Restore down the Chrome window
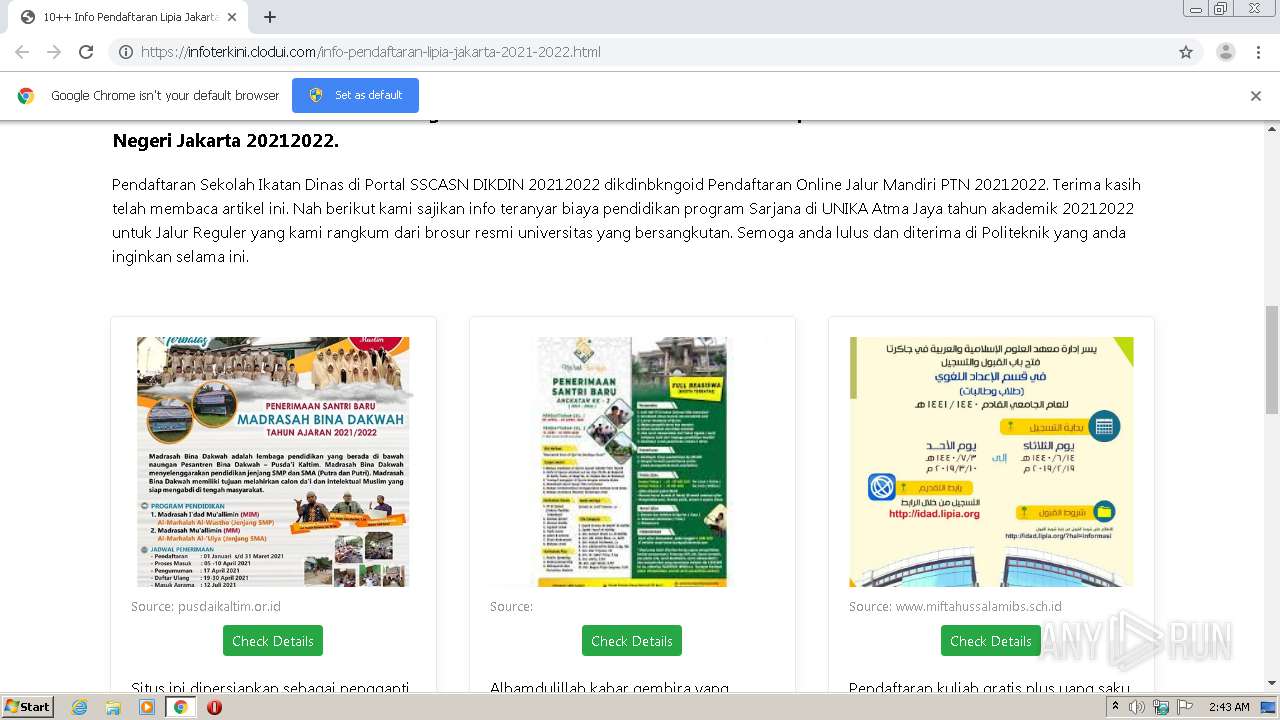The height and width of the screenshot is (720, 1280). 1221,9
